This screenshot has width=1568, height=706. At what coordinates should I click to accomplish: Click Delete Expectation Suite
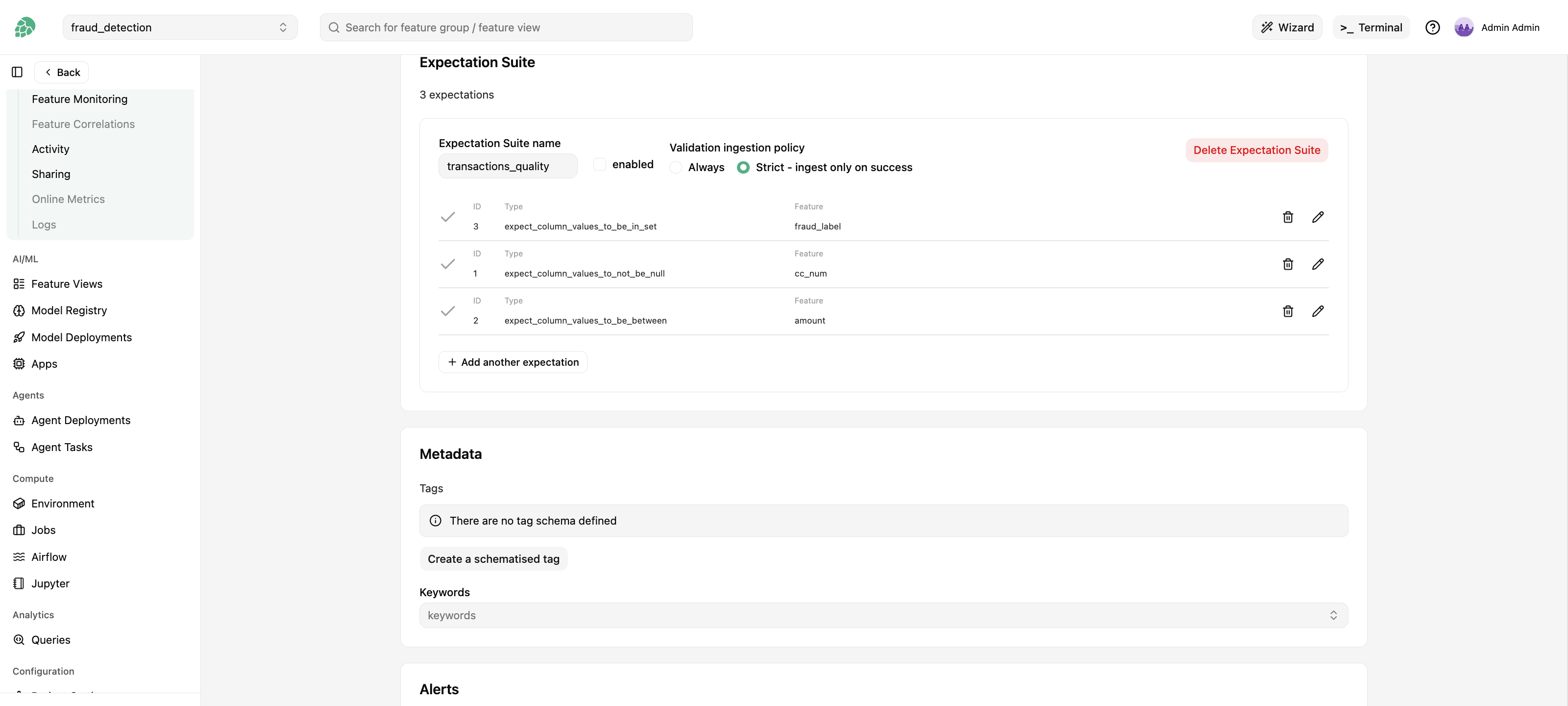1256,151
